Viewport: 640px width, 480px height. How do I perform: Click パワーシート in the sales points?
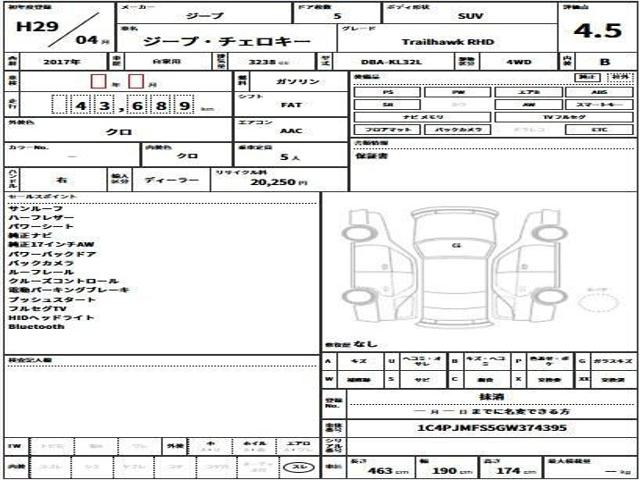coord(41,227)
